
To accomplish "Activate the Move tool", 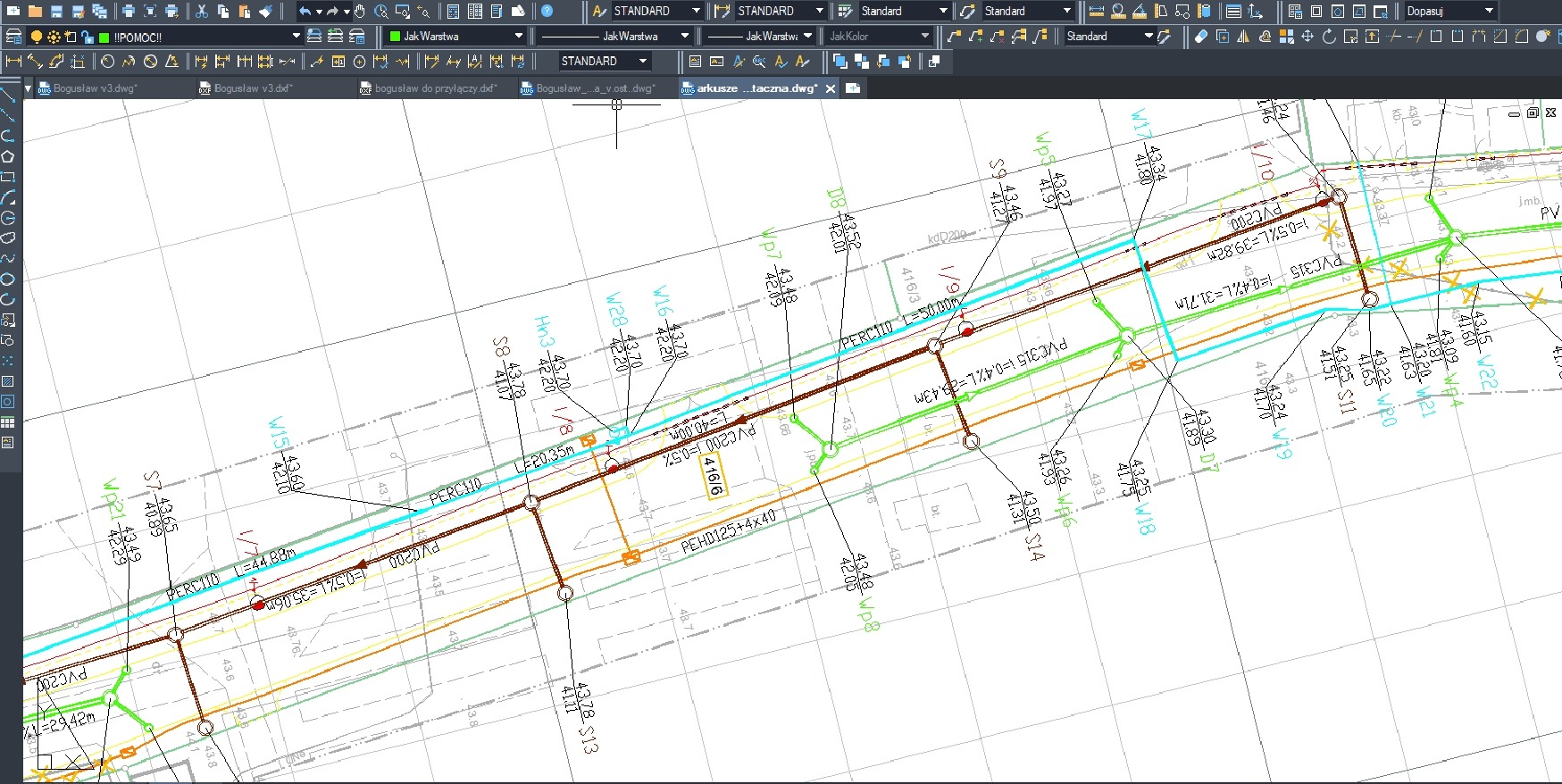I will (1307, 37).
